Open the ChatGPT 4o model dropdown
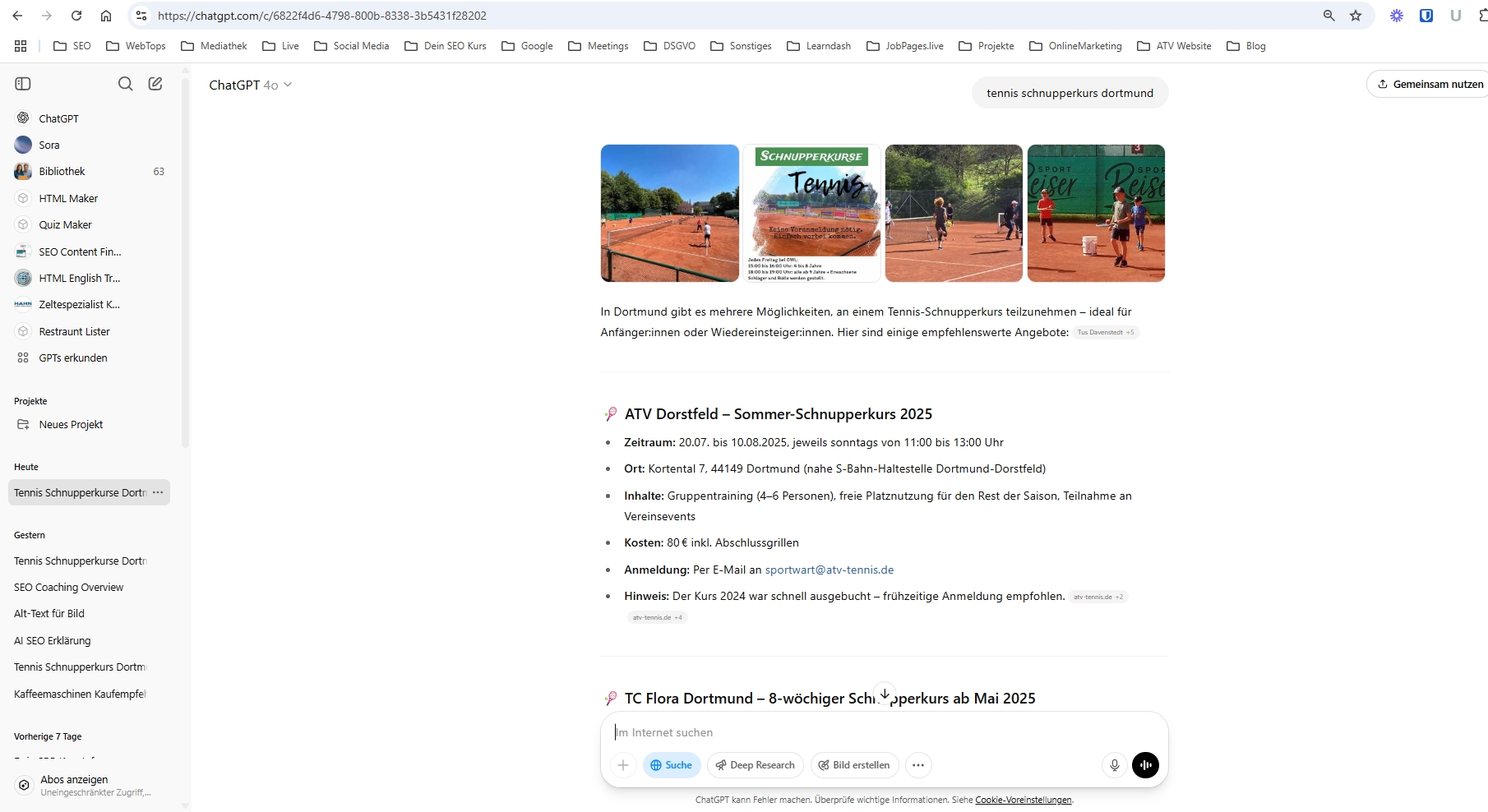This screenshot has width=1488, height=812. pyautogui.click(x=251, y=85)
